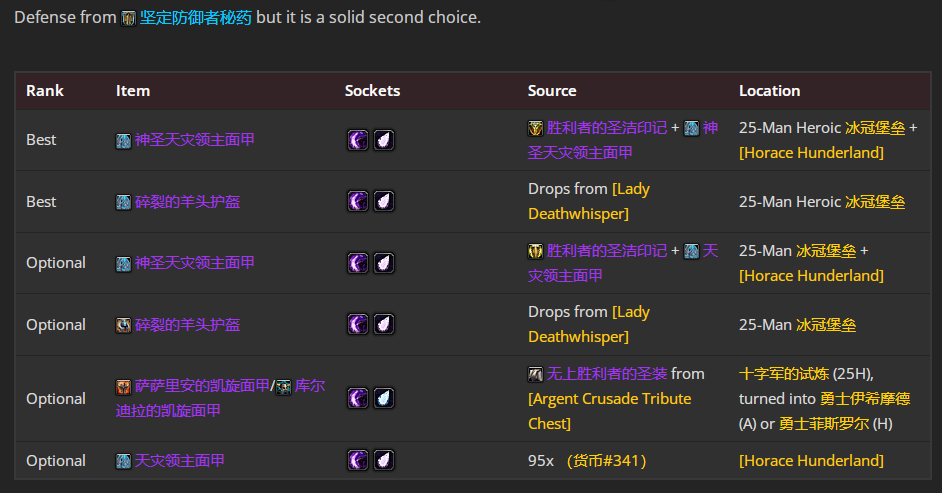The width and height of the screenshot is (942, 493).
Task: Click token icon before 无上胜利者的圣装
Action: click(535, 375)
